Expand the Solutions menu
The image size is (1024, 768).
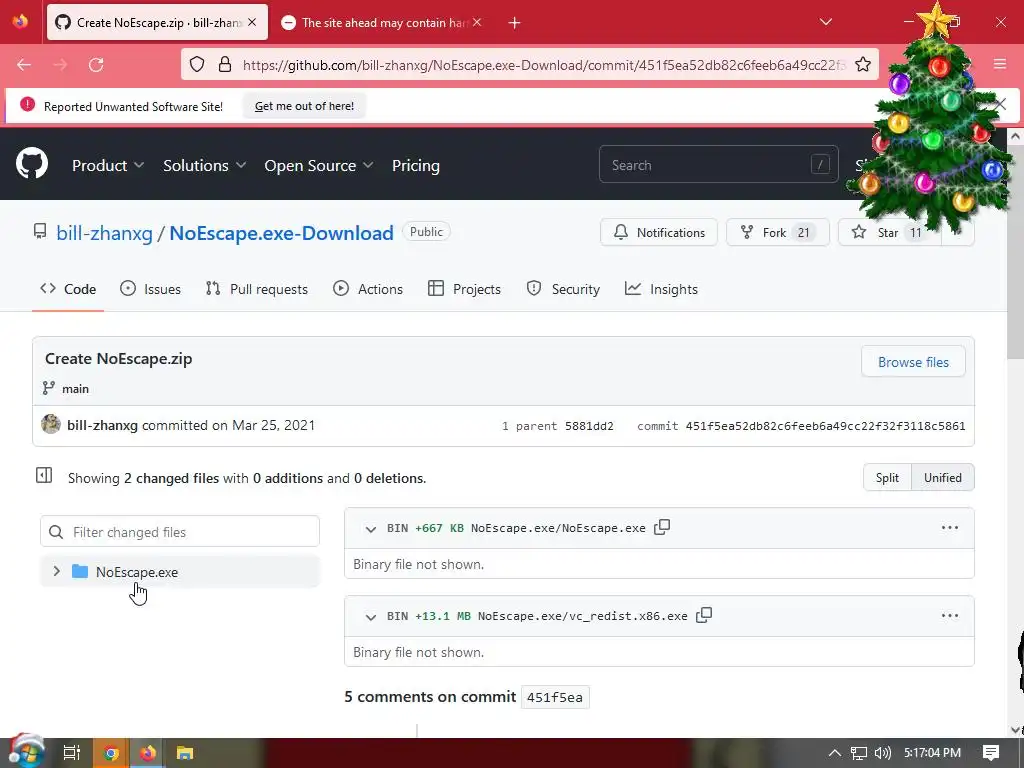click(x=204, y=165)
